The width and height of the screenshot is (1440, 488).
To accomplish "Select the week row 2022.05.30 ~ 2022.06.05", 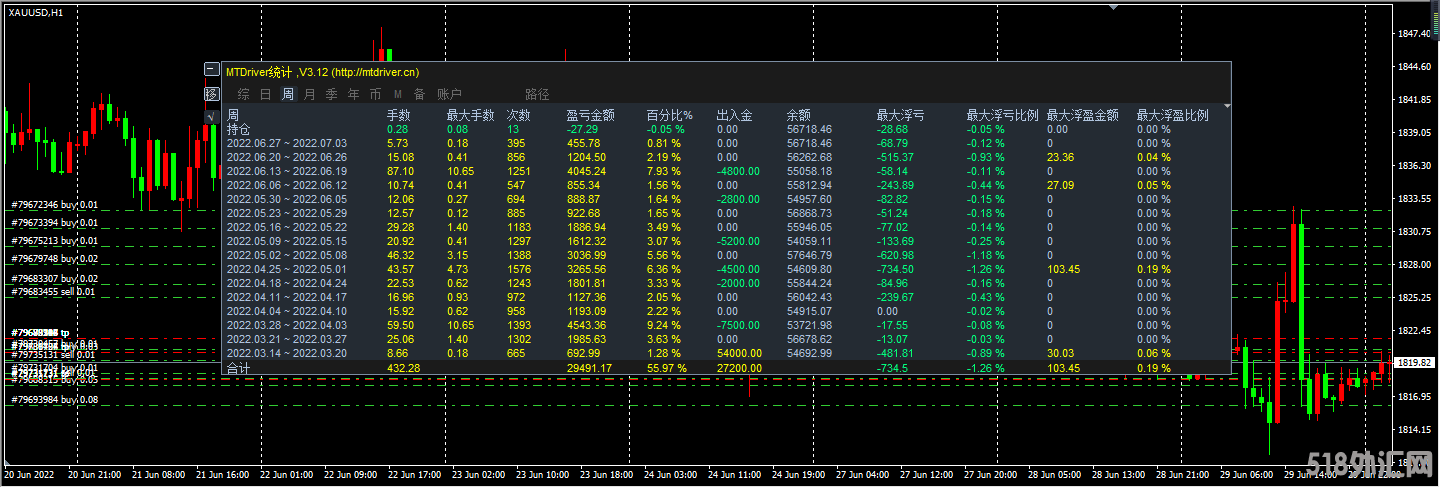I will (x=725, y=199).
